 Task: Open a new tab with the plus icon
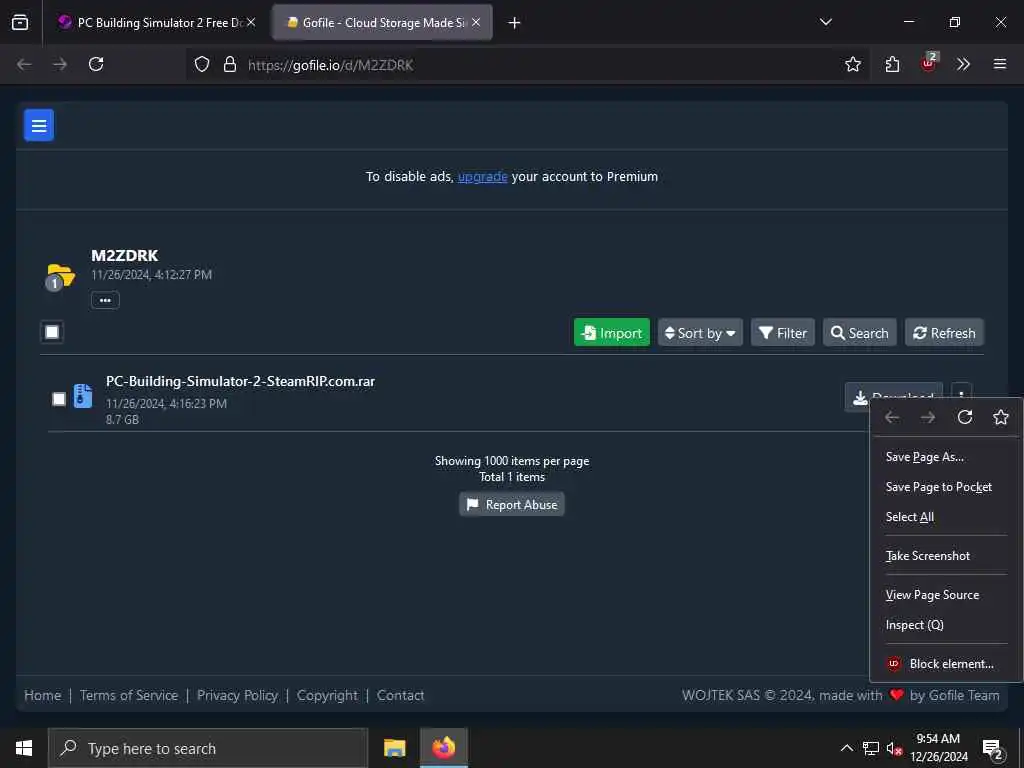click(x=514, y=23)
